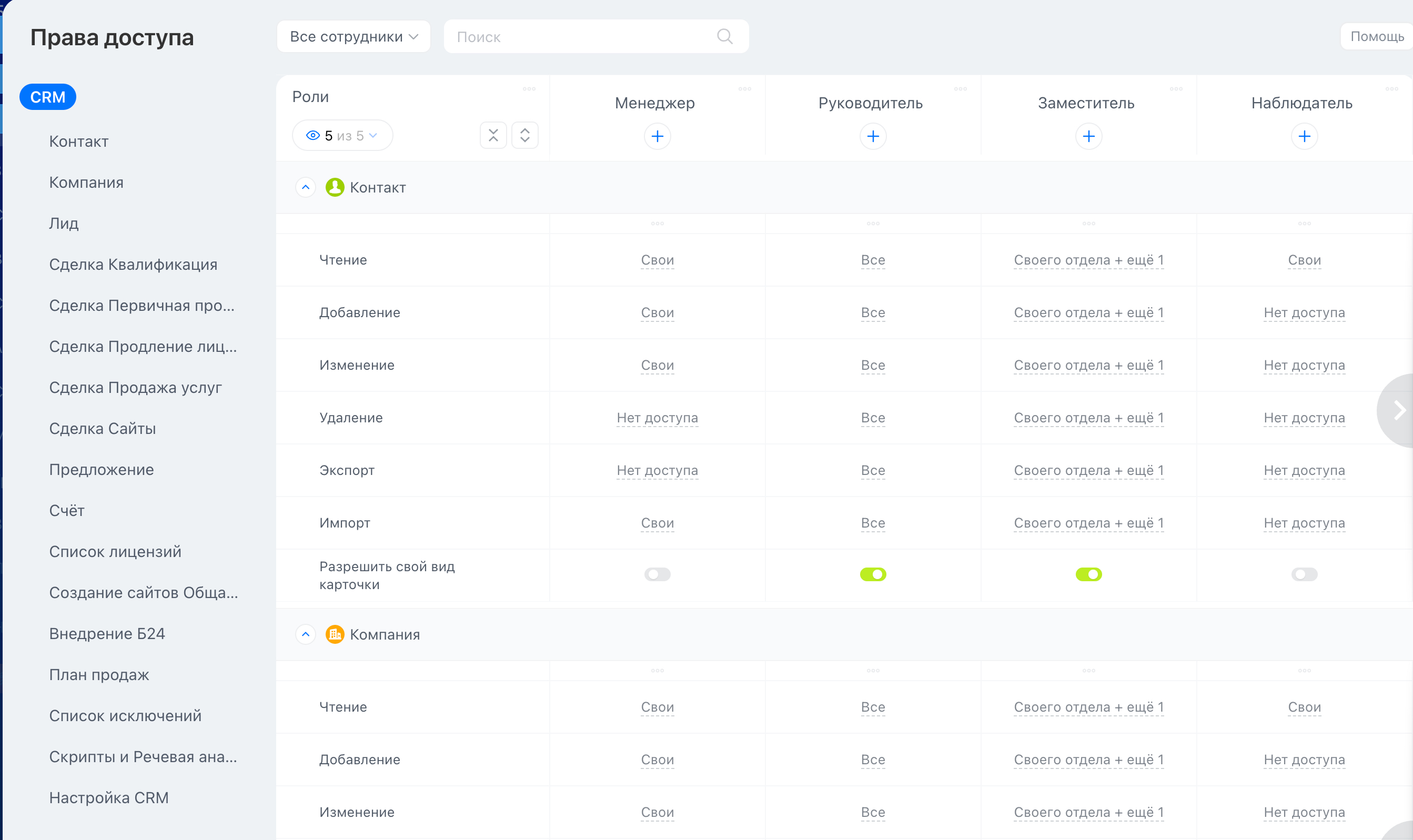Open the Все сотрудники dropdown
This screenshot has height=840, width=1413.
pos(354,37)
